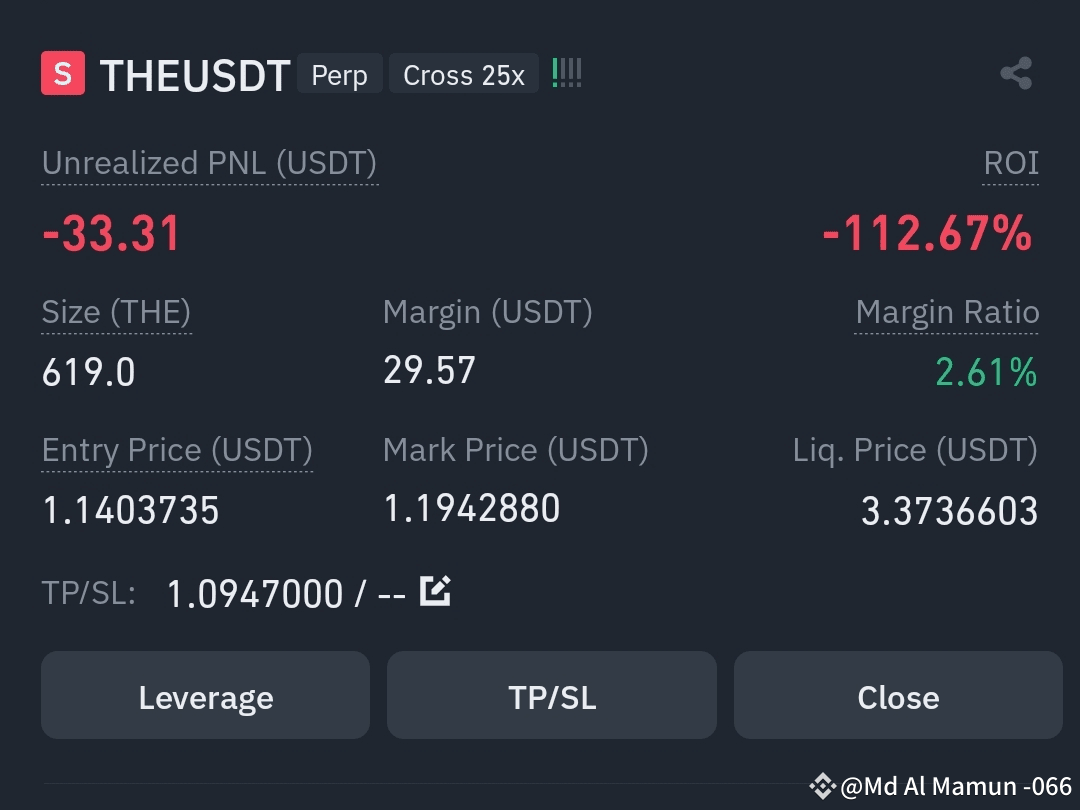Tap the Entry Price (USDT) label
The width and height of the screenshot is (1080, 810).
(x=177, y=450)
